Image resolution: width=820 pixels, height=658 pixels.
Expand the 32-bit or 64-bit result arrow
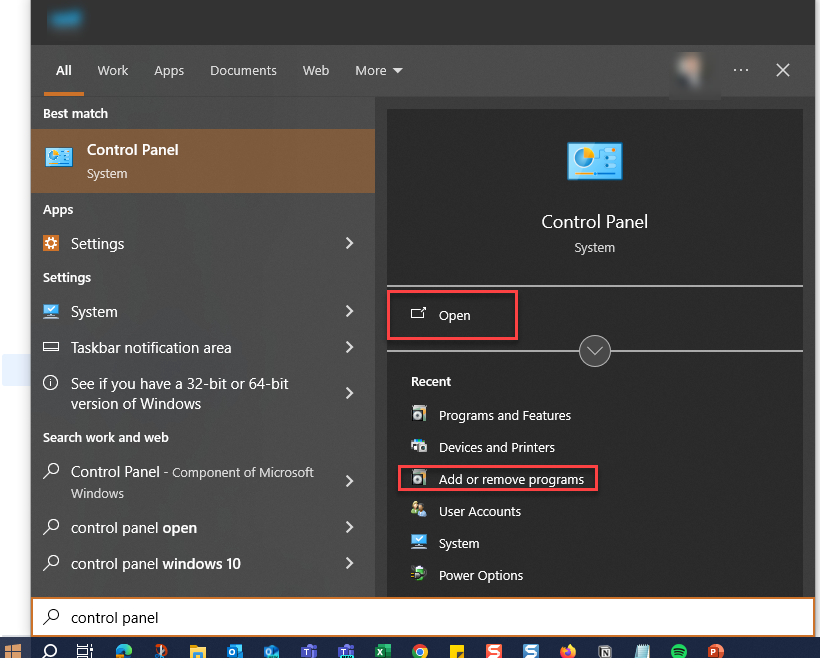point(349,393)
